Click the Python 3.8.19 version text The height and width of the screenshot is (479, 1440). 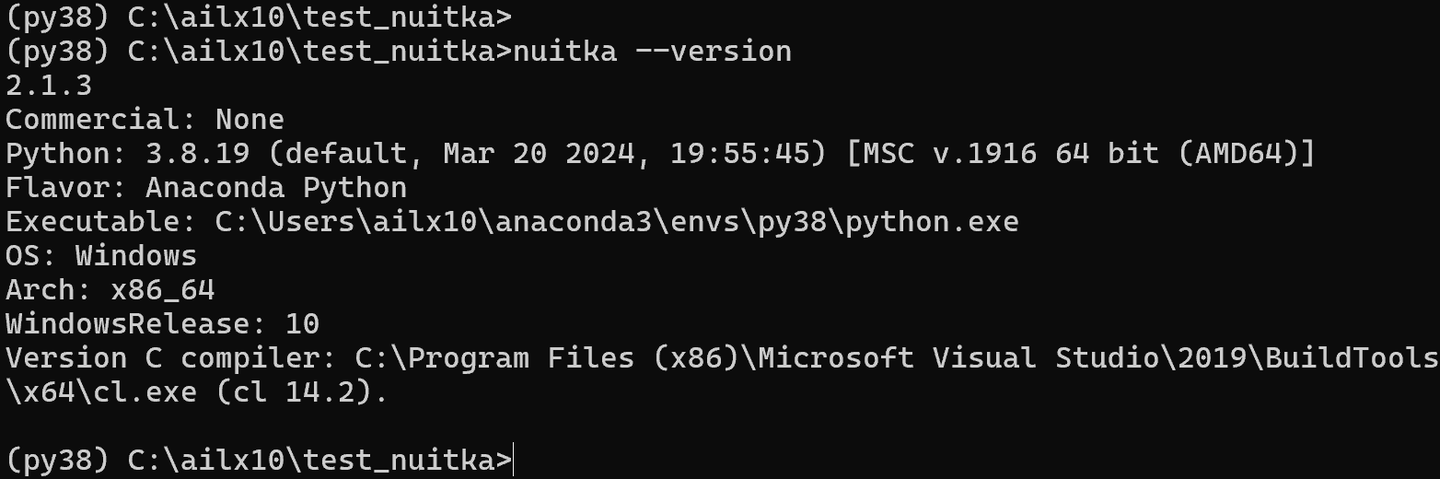127,153
